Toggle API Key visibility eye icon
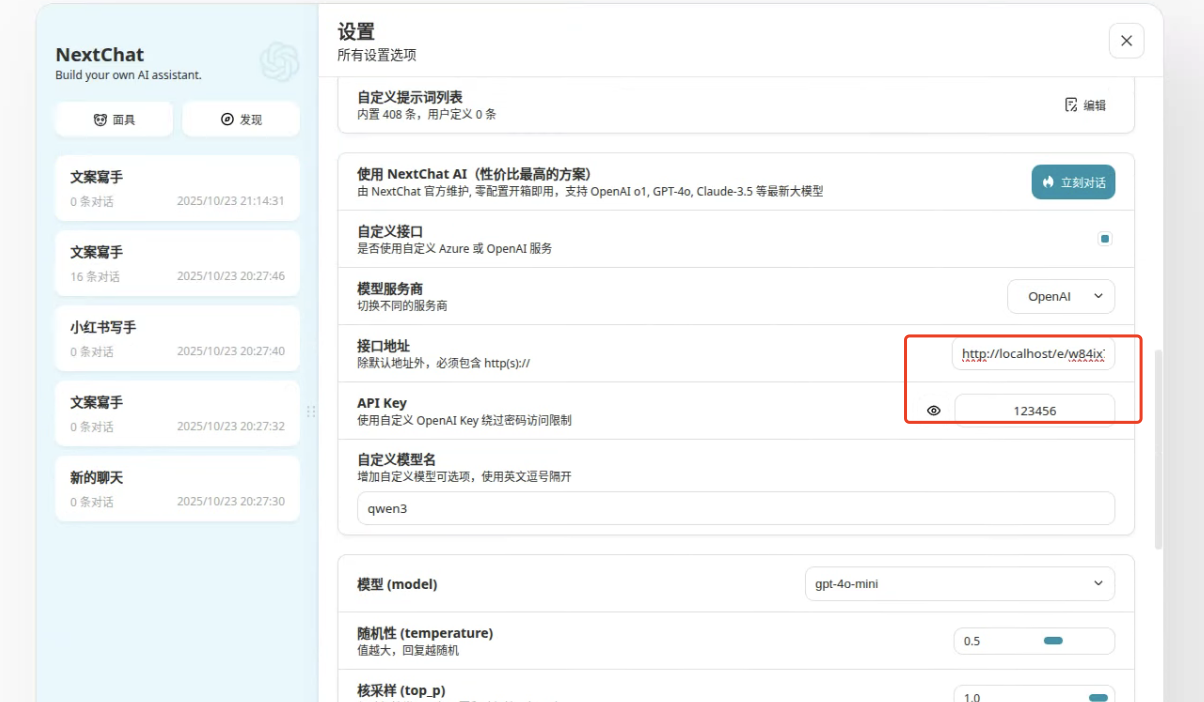 934,410
